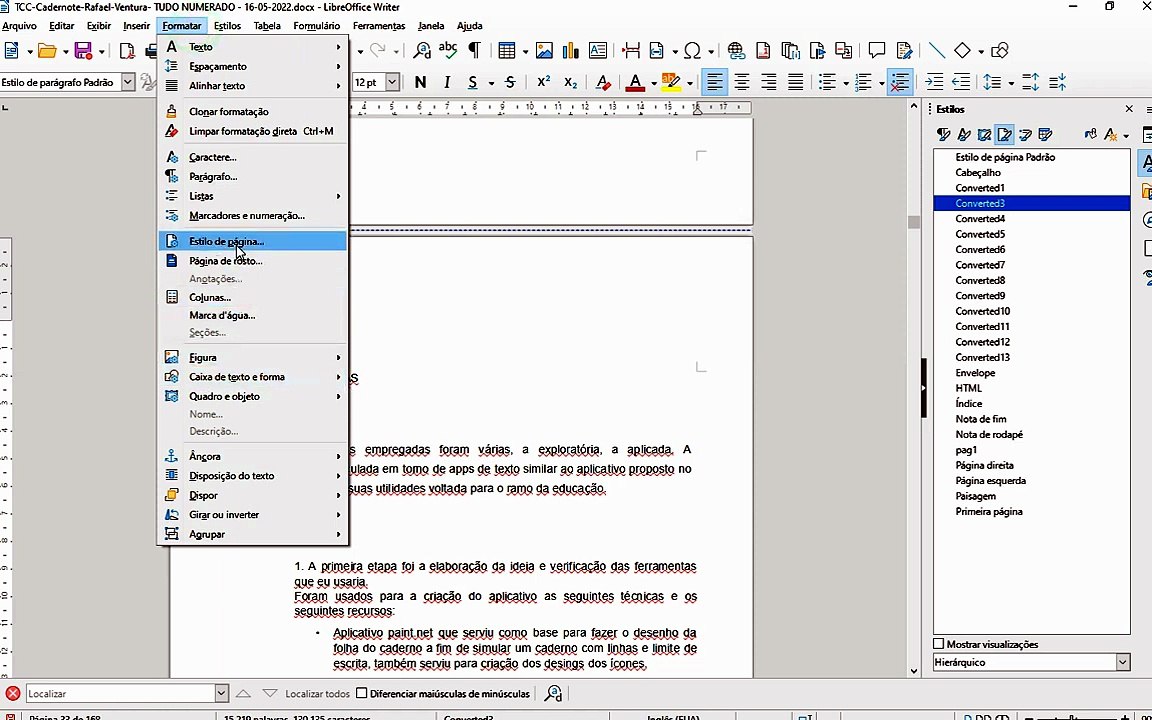Screen dimensions: 1152x720
Task: Open Styles actions dropdown arrow
Action: [x=1126, y=136]
